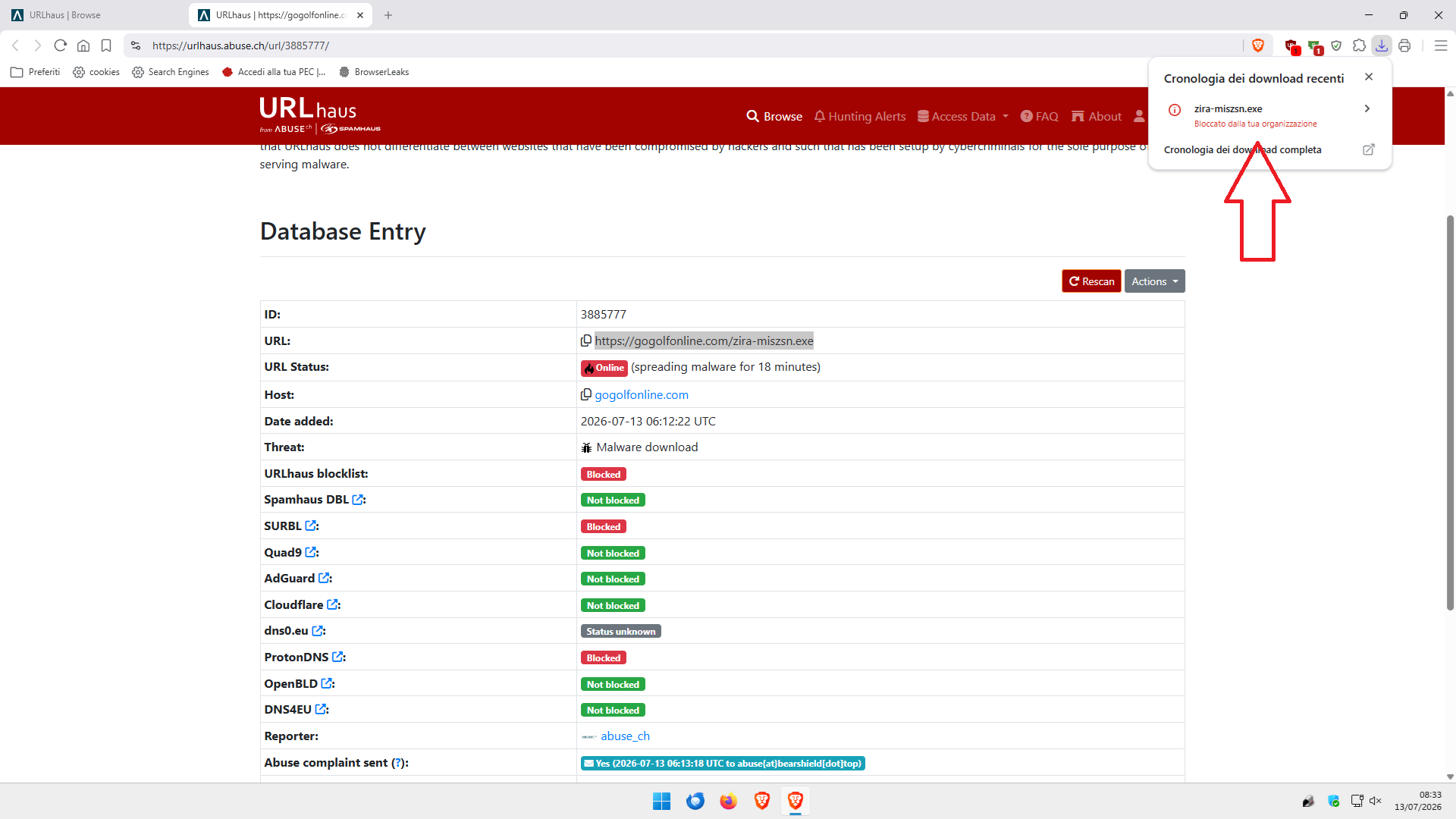This screenshot has width=1456, height=819.
Task: Open the AdGuard external link icon
Action: tap(324, 578)
